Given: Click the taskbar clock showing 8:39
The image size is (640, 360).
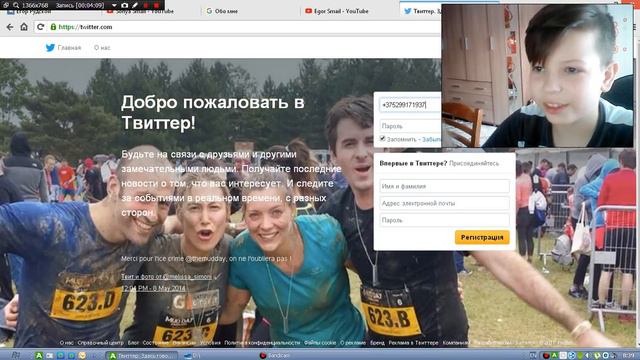Looking at the screenshot, I should (629, 356).
